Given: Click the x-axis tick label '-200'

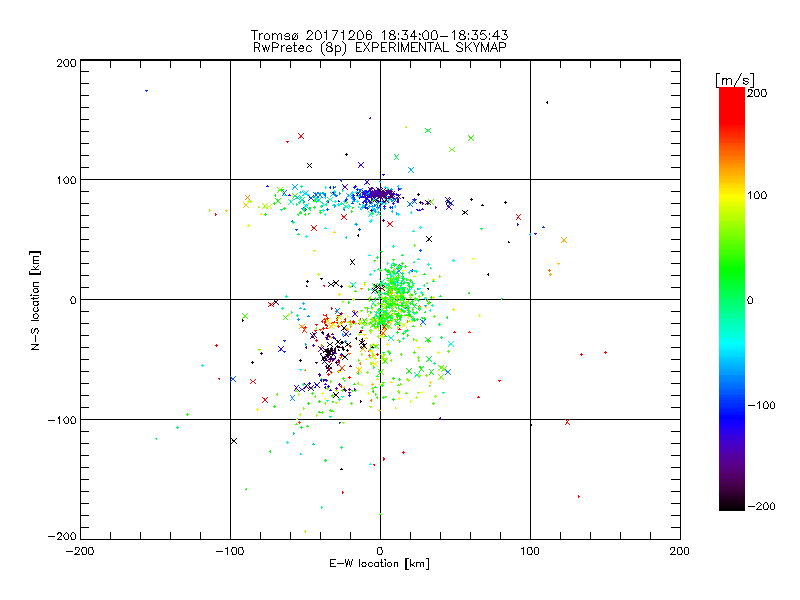Looking at the screenshot, I should click(80, 552).
